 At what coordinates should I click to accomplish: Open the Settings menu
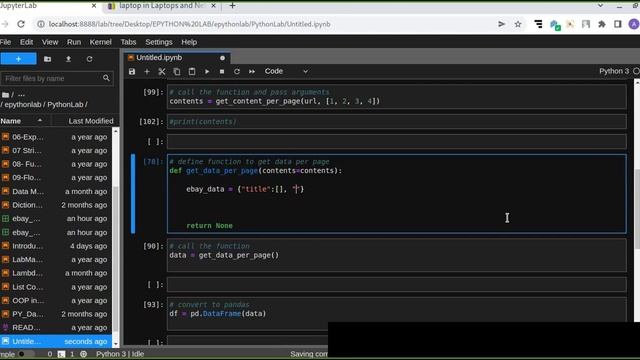click(159, 42)
